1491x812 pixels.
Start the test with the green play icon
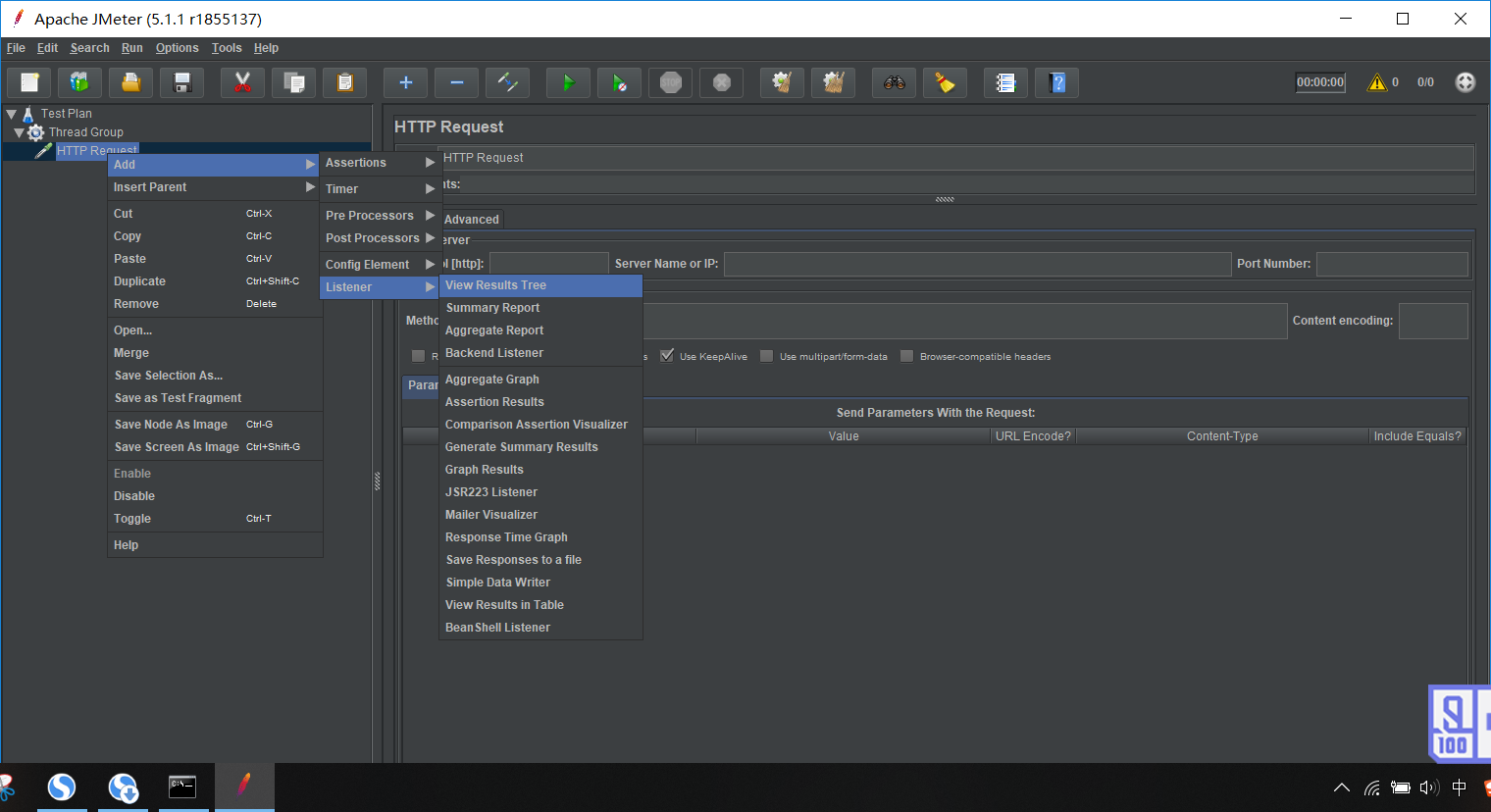[x=568, y=83]
